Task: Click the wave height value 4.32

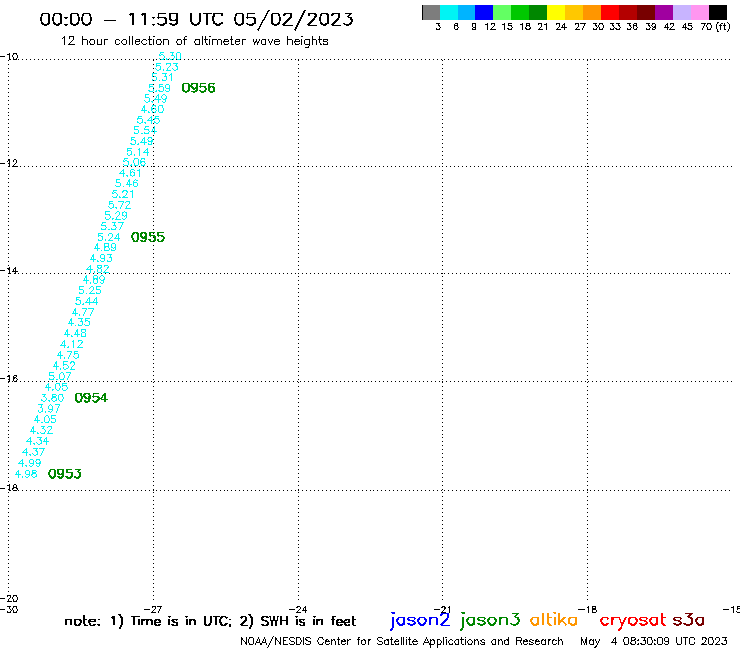Action: (x=41, y=430)
